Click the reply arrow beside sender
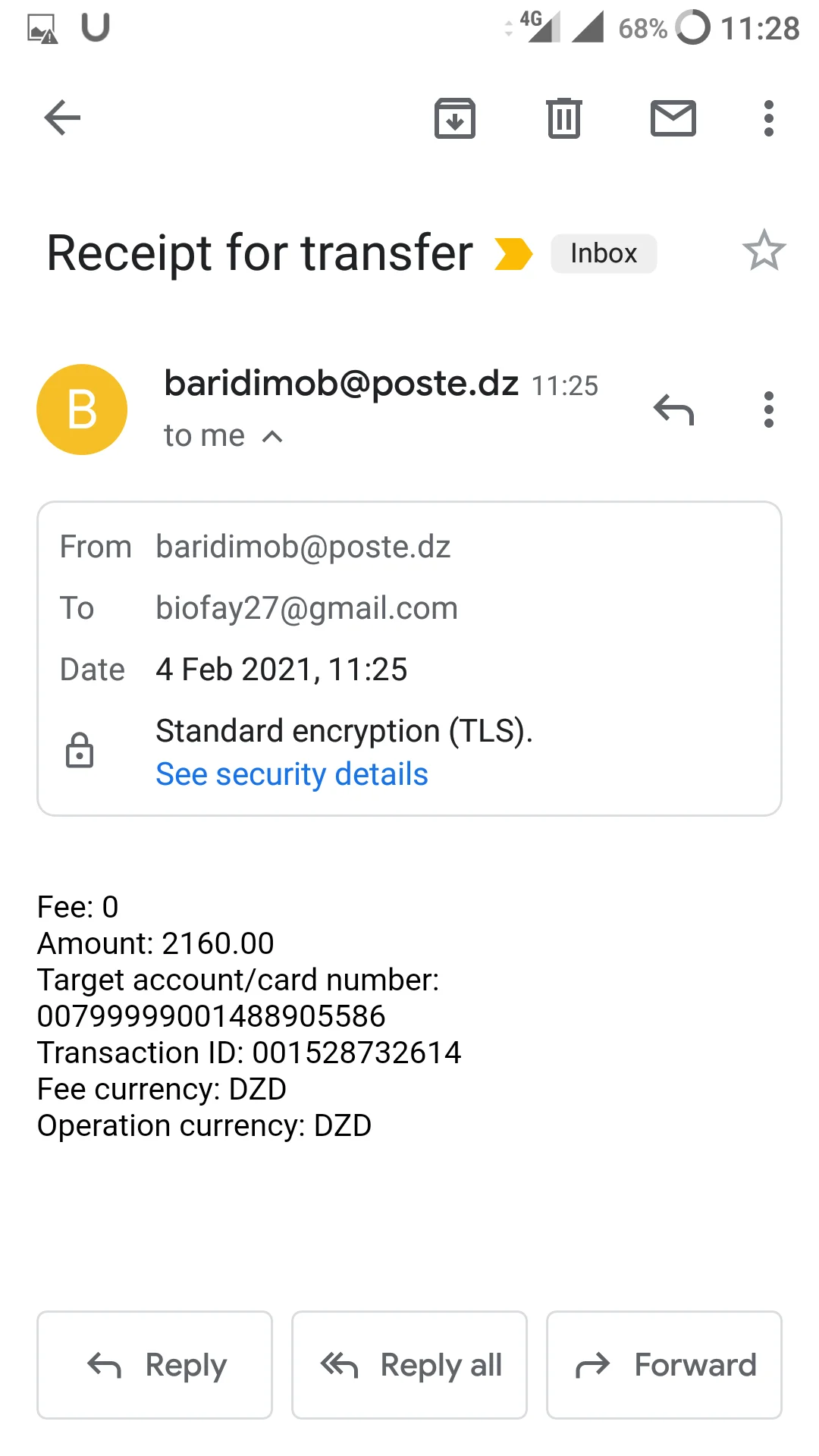 pos(673,409)
